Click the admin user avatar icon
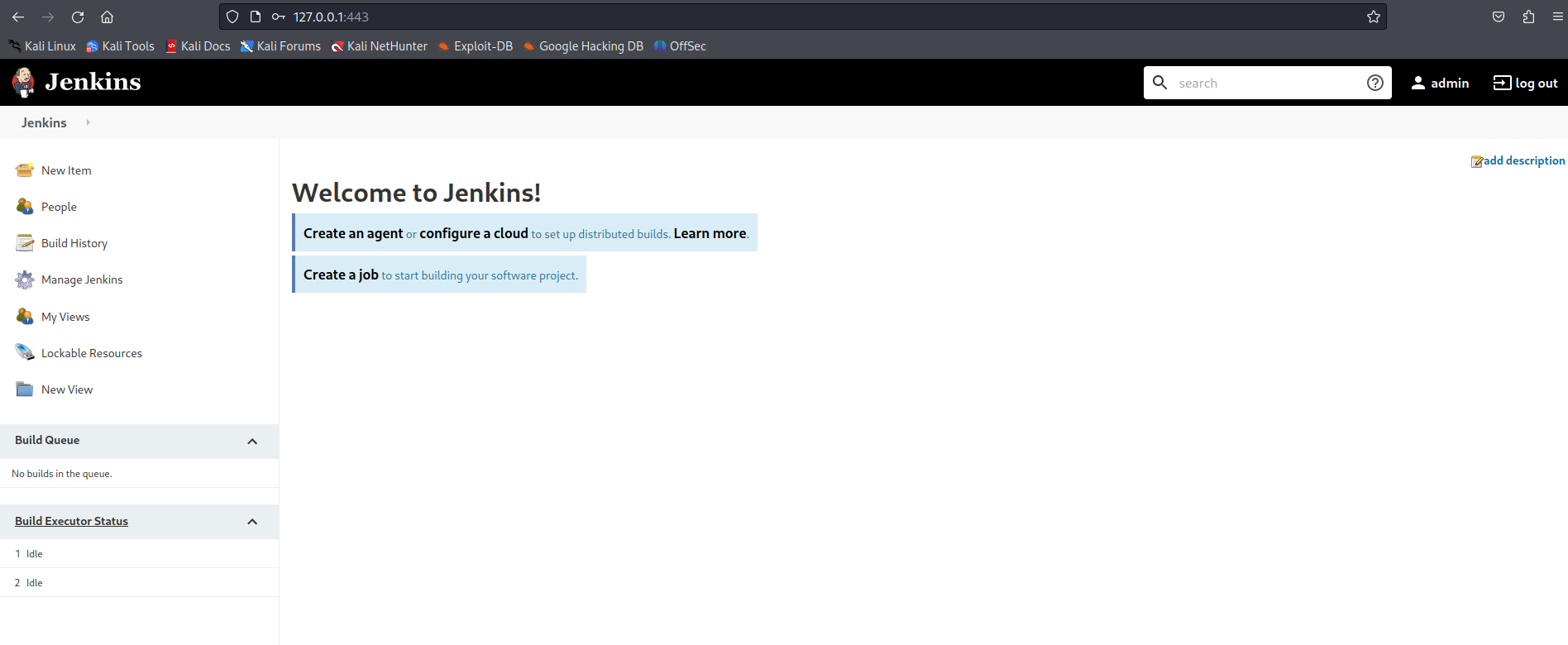The height and width of the screenshot is (645, 1568). [x=1418, y=83]
